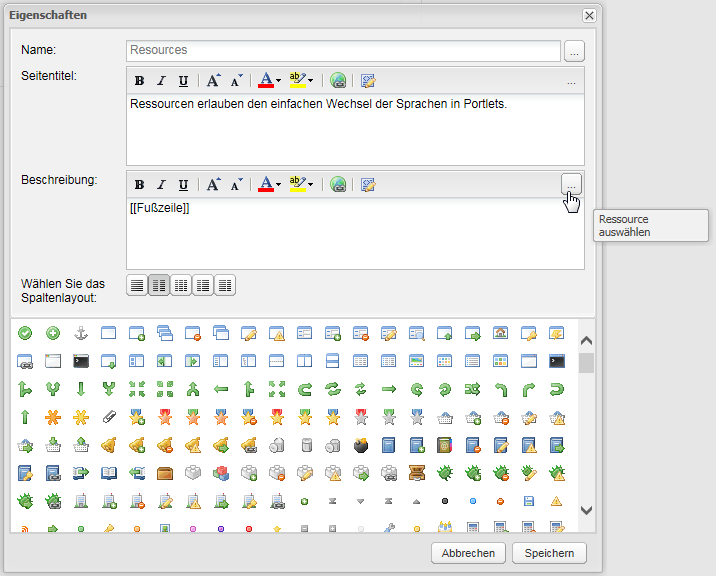The image size is (716, 576).
Task: Toggle bold in the Seitentitel toolbar
Action: [139, 81]
